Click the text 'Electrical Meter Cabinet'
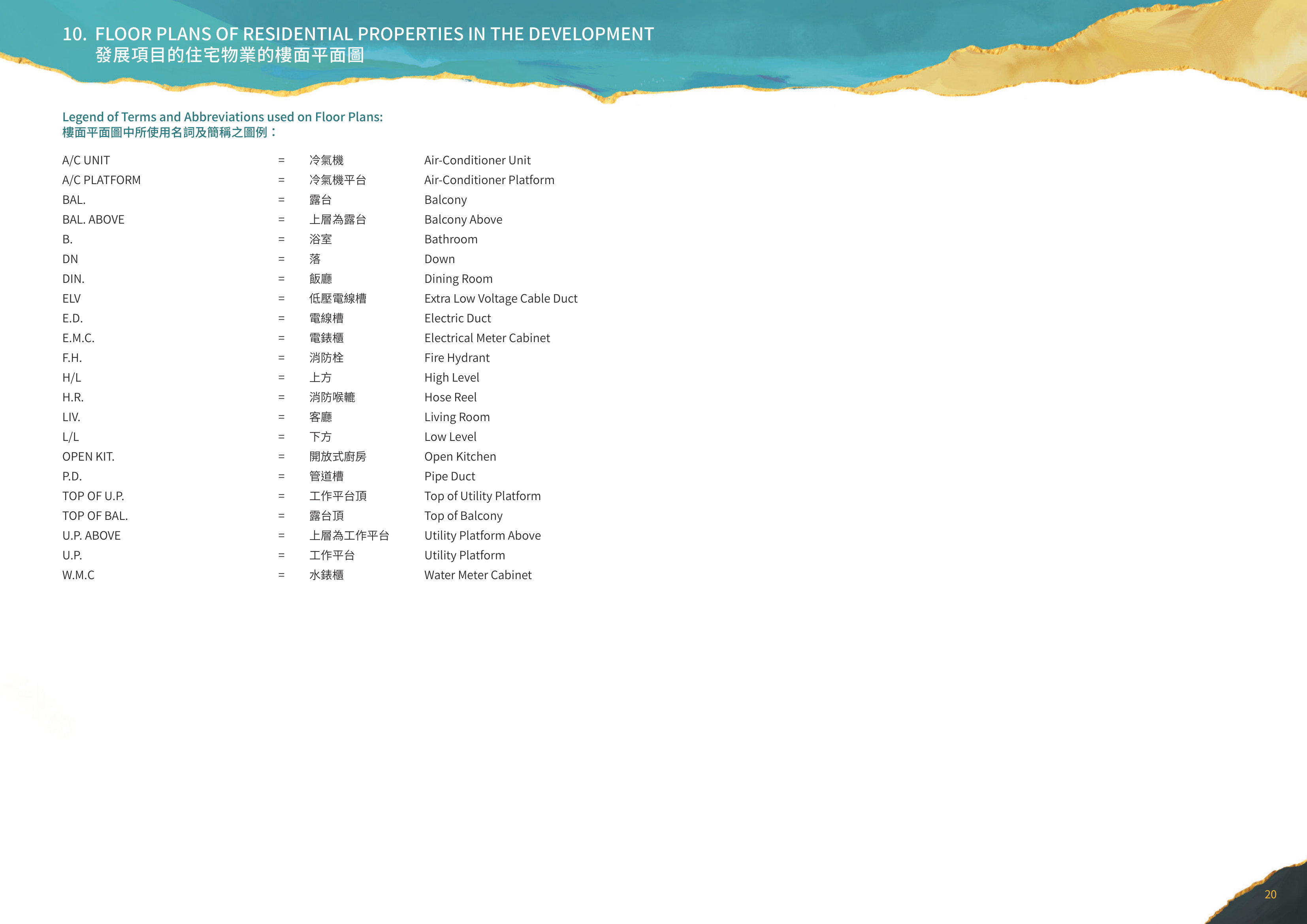Screen dimensions: 1307x924 pos(487,338)
